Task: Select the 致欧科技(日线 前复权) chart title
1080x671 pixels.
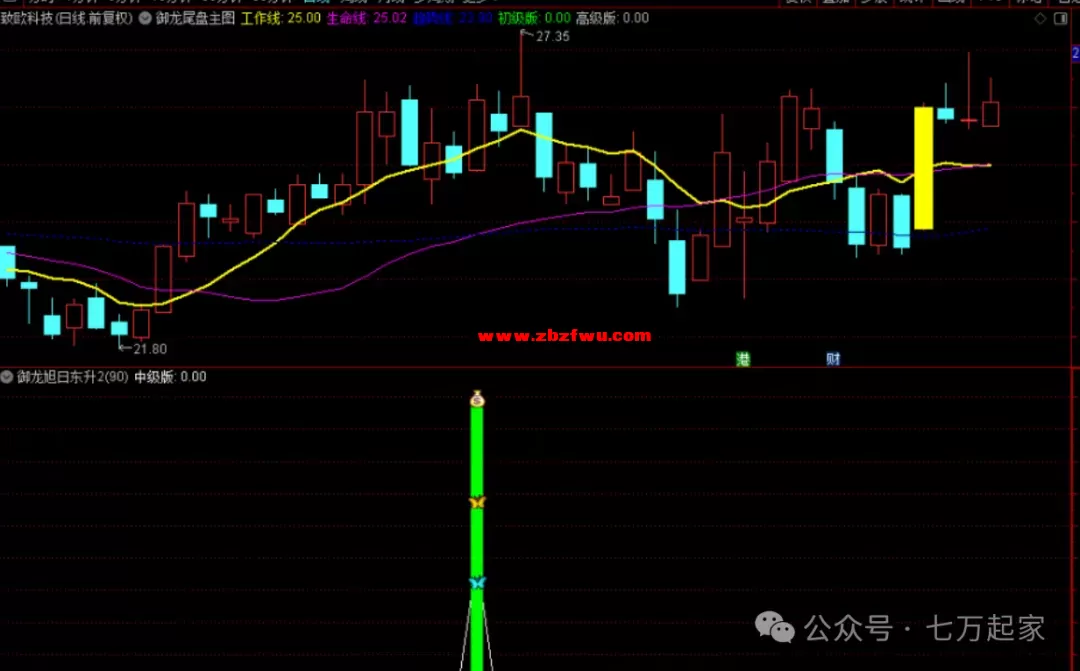Action: pyautogui.click(x=67, y=19)
